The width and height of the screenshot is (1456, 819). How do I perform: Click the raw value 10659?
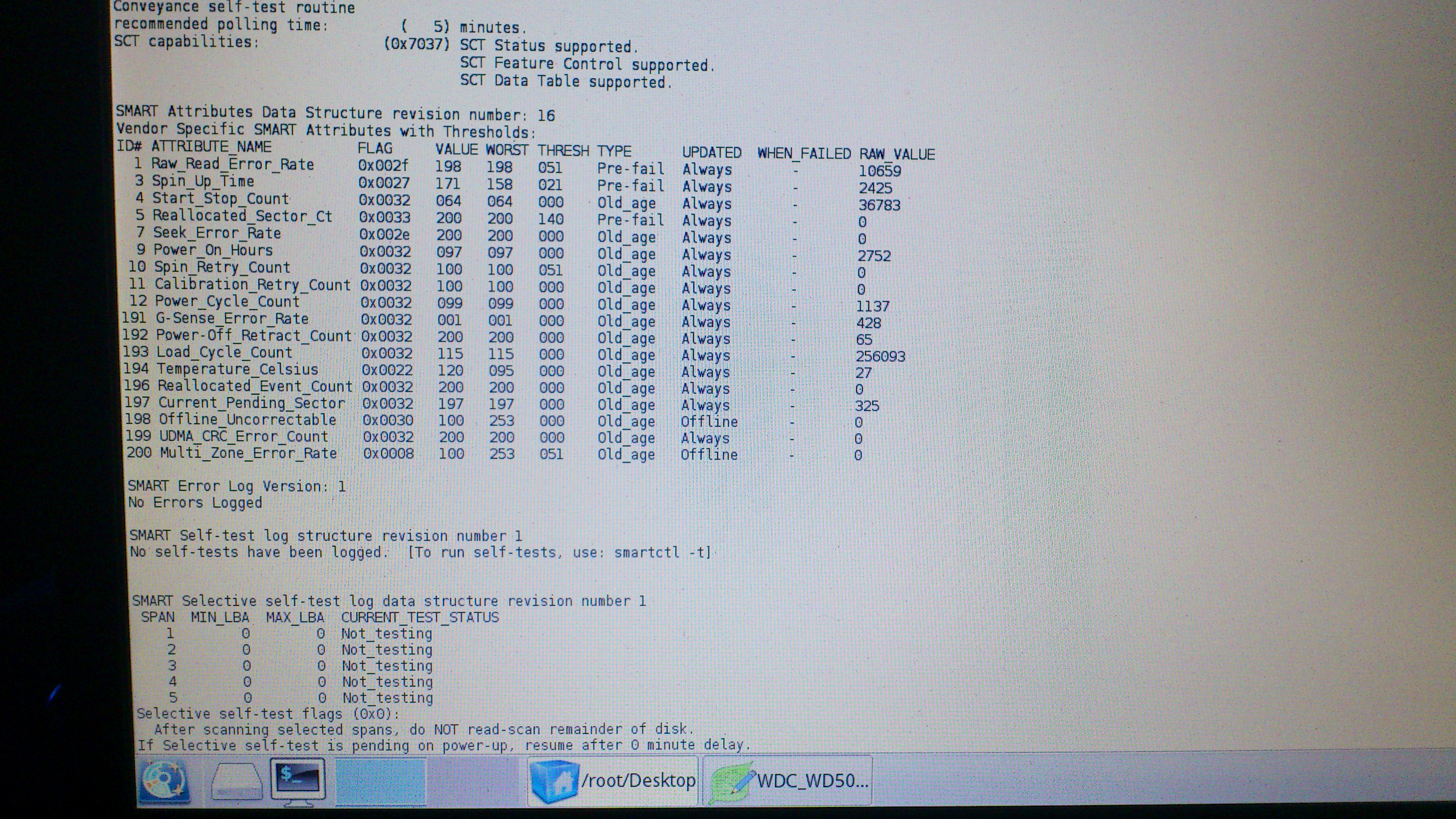880,171
